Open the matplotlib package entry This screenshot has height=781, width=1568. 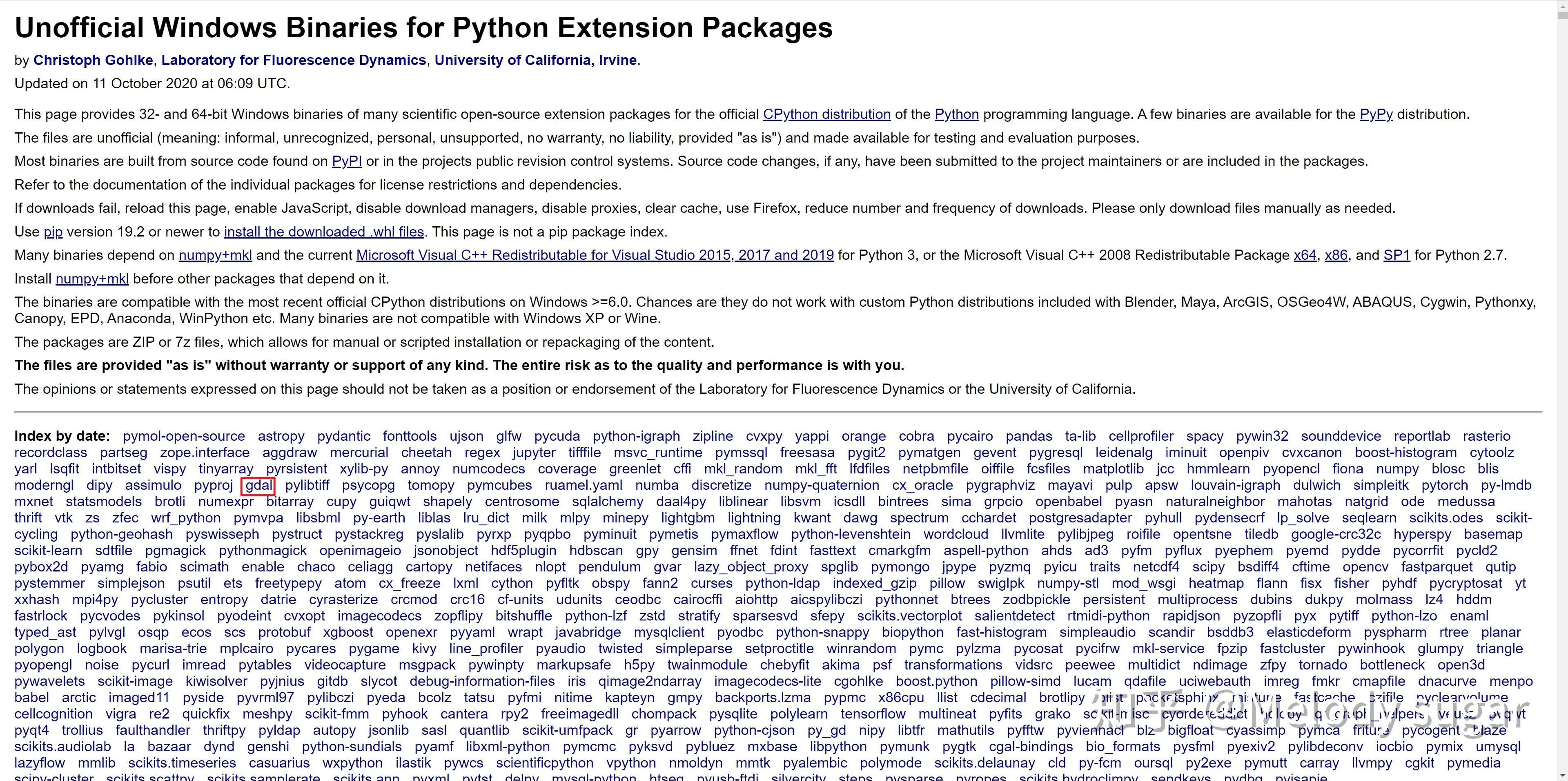click(x=1113, y=469)
